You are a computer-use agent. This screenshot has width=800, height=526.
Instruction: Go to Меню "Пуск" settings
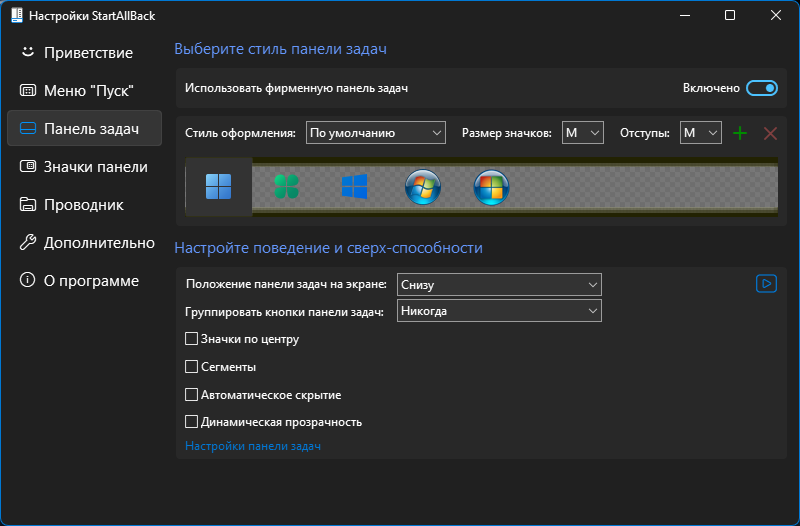(84, 90)
